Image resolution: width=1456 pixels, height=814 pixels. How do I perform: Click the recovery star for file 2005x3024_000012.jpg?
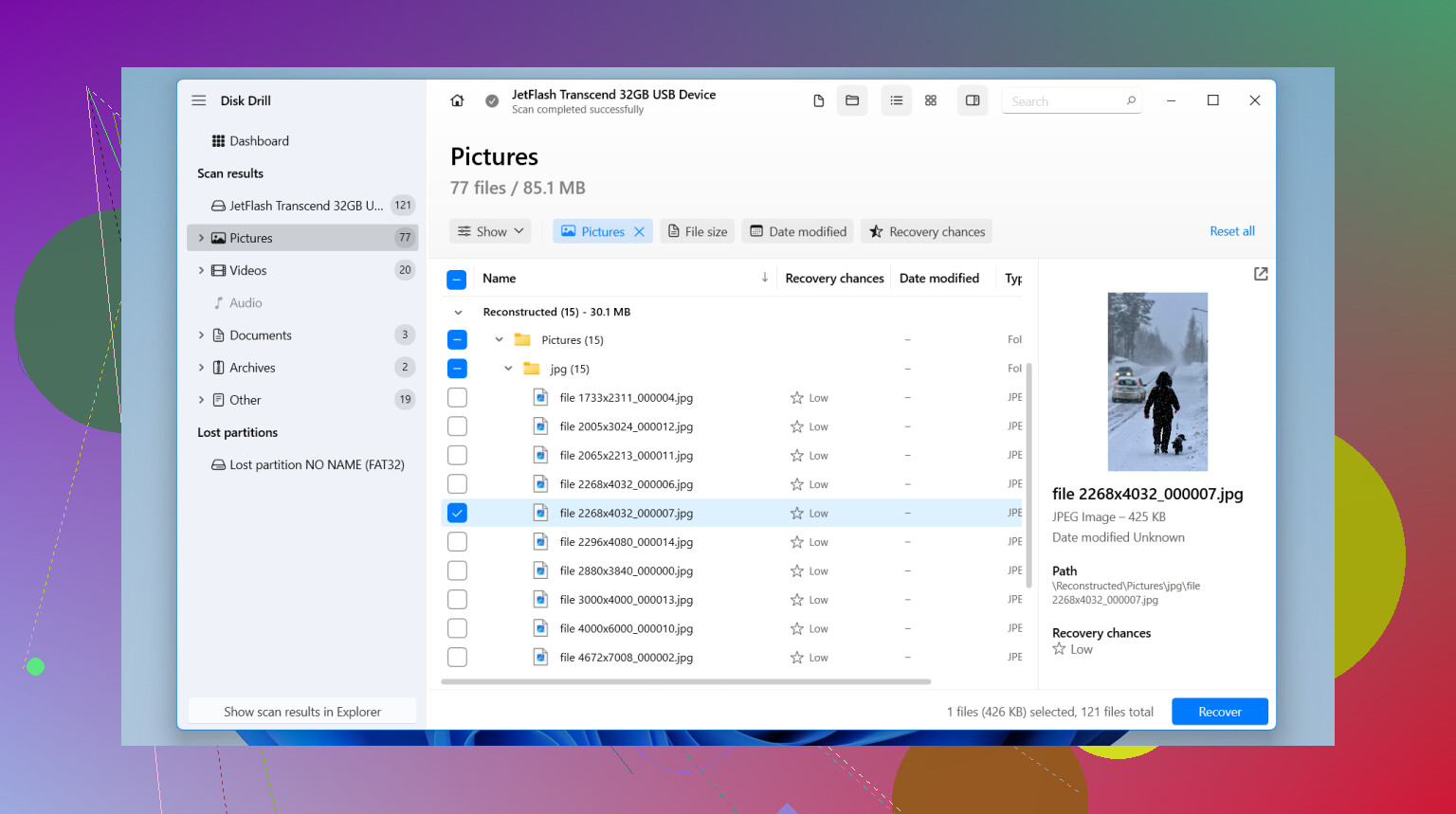click(x=797, y=427)
